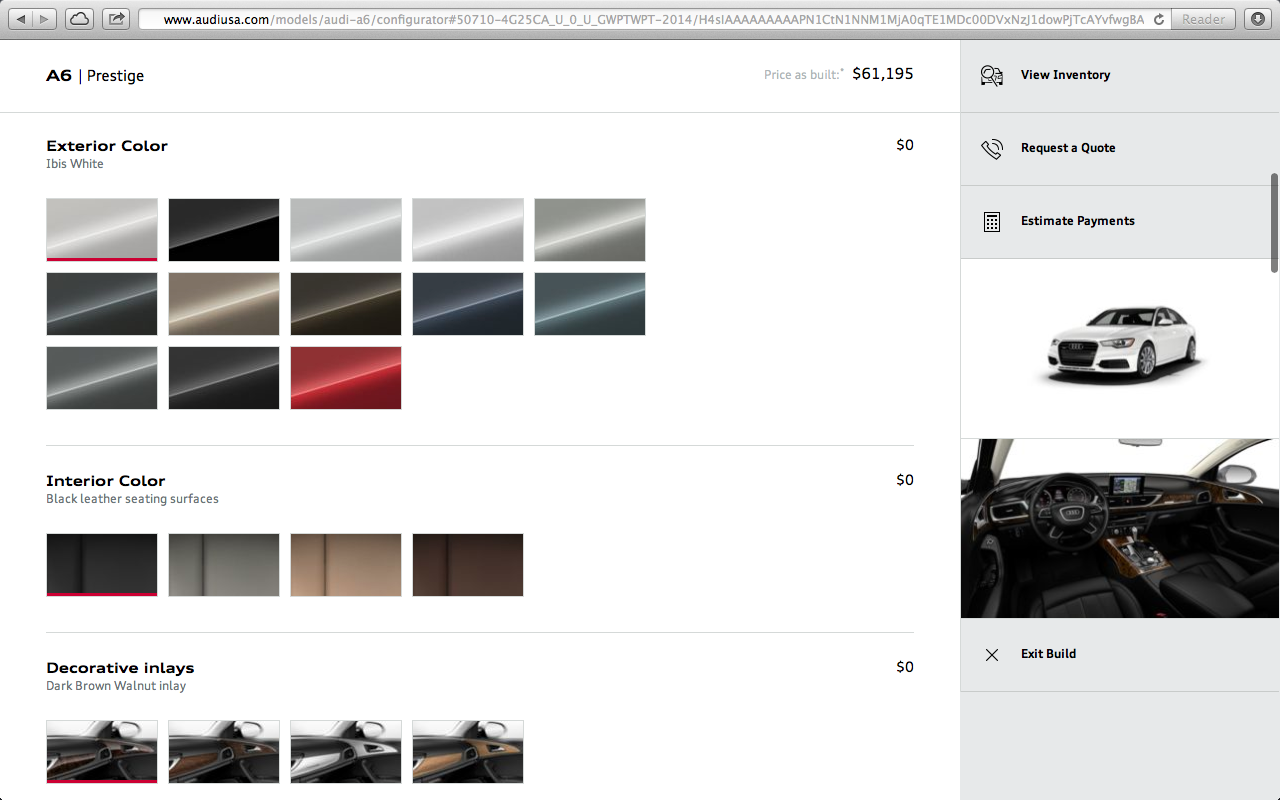Select the Dark Brown Walnut inlay thumbnail

click(x=102, y=752)
